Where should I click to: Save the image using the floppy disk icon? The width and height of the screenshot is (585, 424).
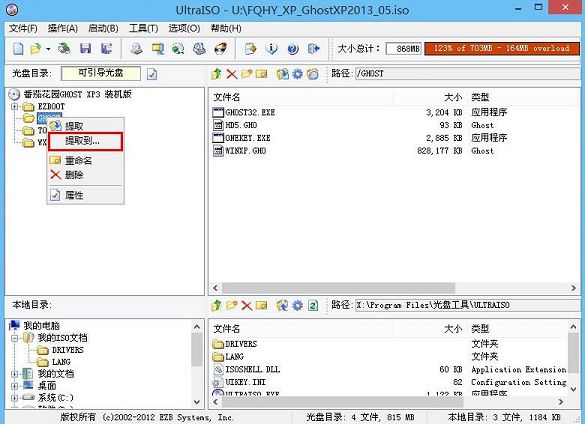pyautogui.click(x=86, y=49)
